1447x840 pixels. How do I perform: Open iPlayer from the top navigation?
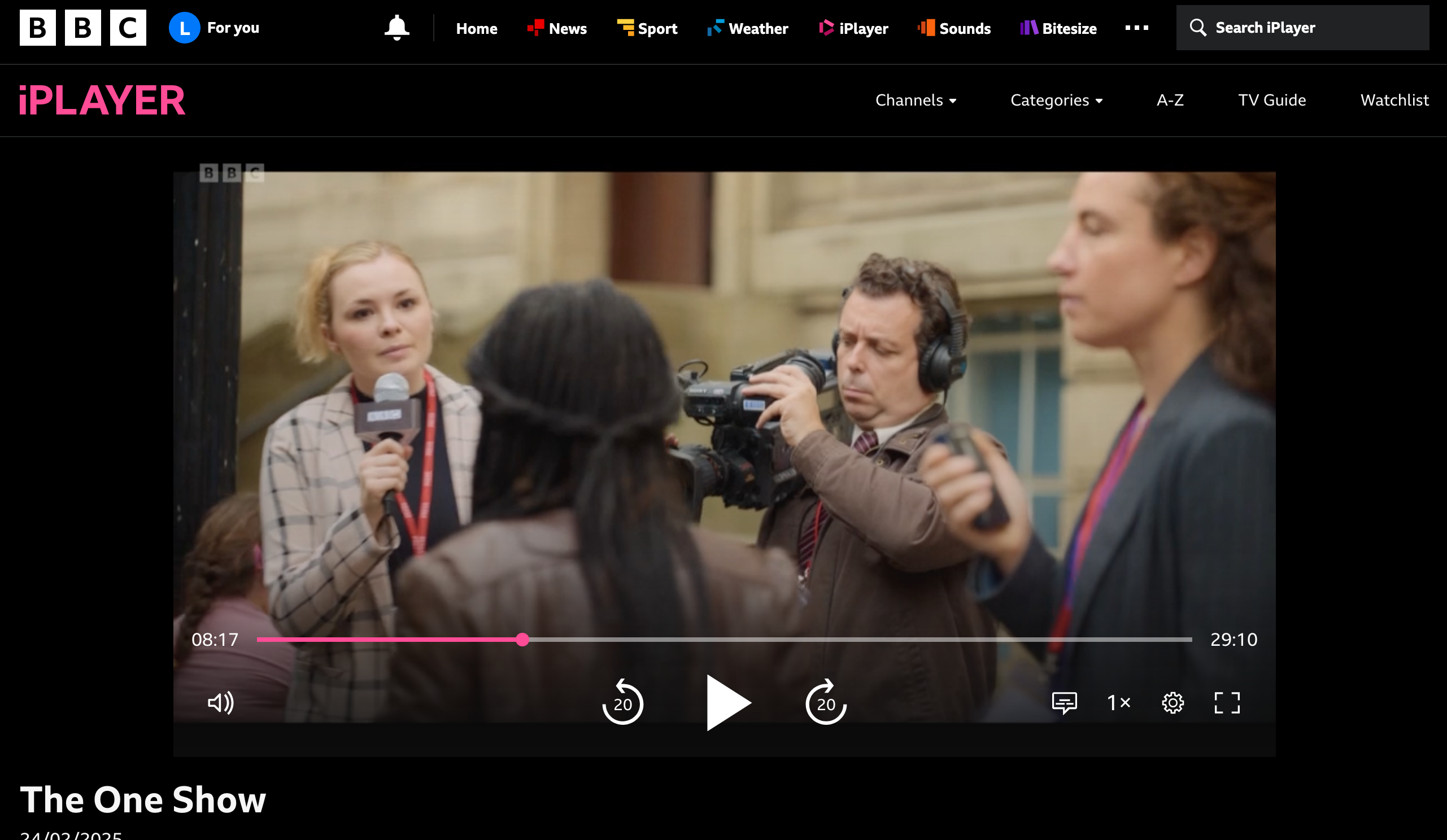point(853,28)
